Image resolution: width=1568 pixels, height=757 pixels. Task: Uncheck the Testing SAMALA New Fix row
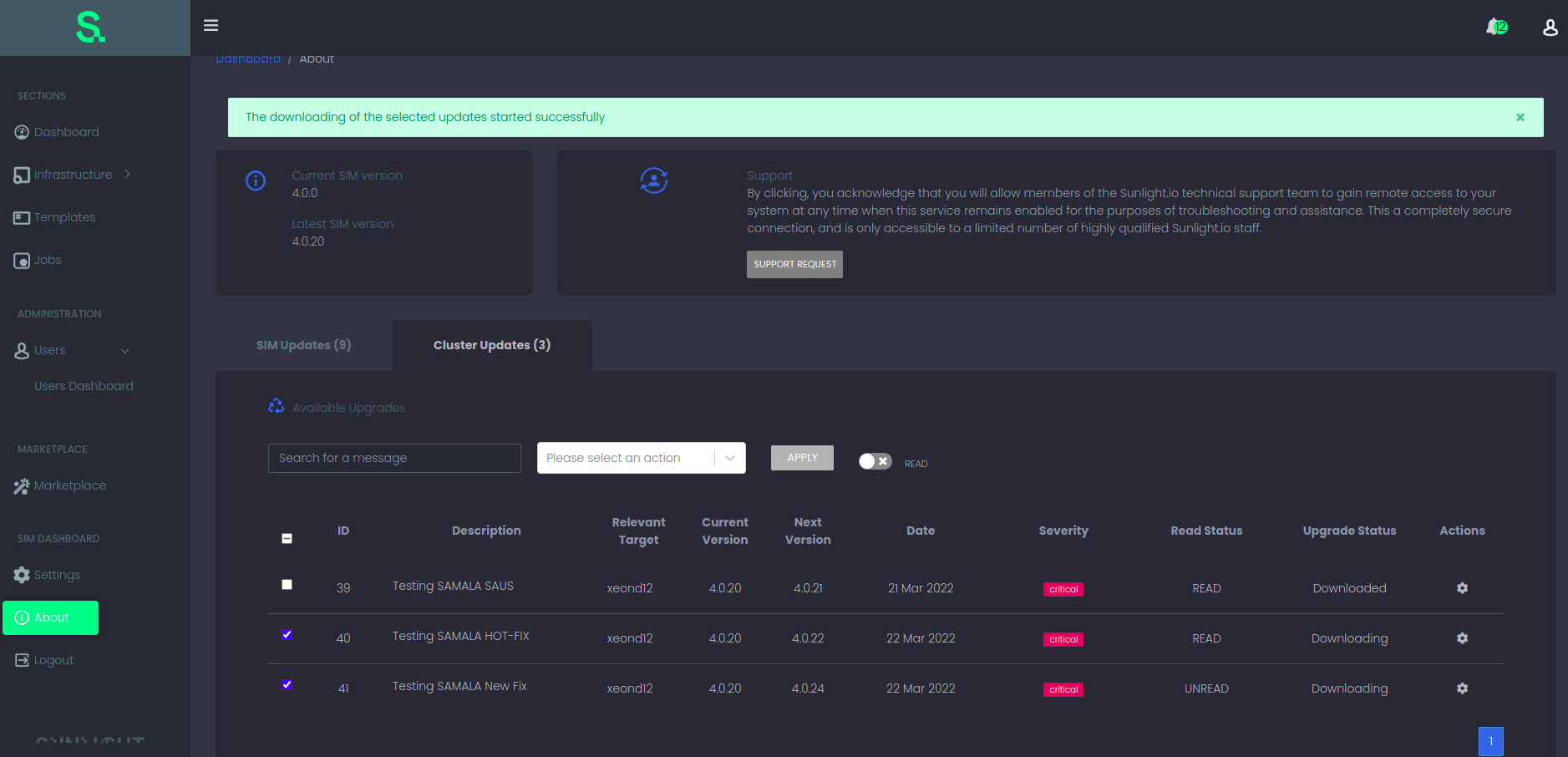click(287, 685)
